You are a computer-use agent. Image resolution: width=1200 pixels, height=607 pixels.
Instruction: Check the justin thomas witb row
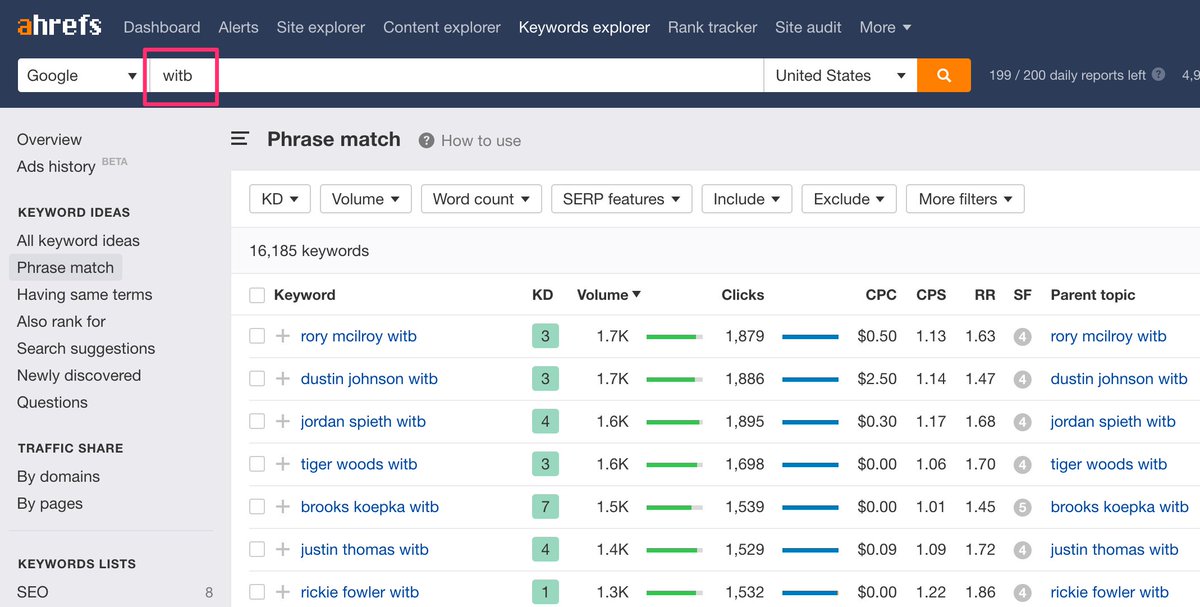[257, 549]
